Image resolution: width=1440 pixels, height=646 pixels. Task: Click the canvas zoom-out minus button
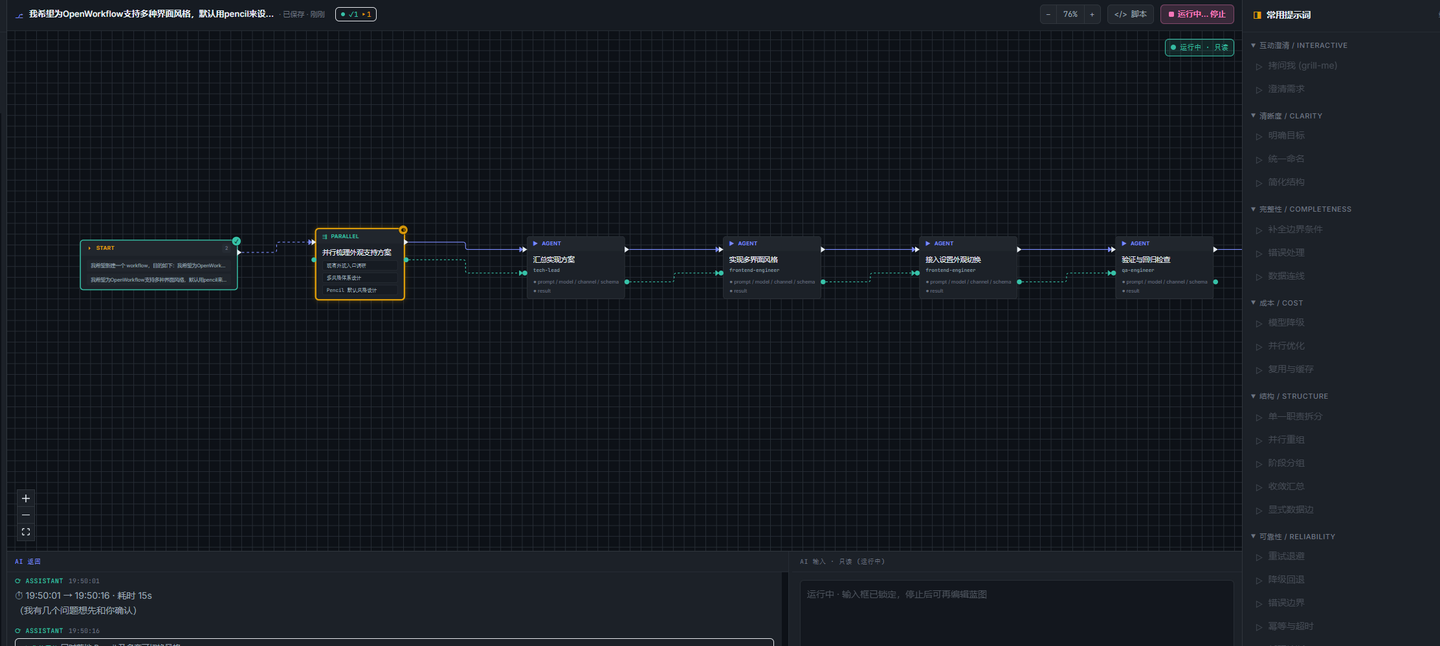tap(26, 515)
